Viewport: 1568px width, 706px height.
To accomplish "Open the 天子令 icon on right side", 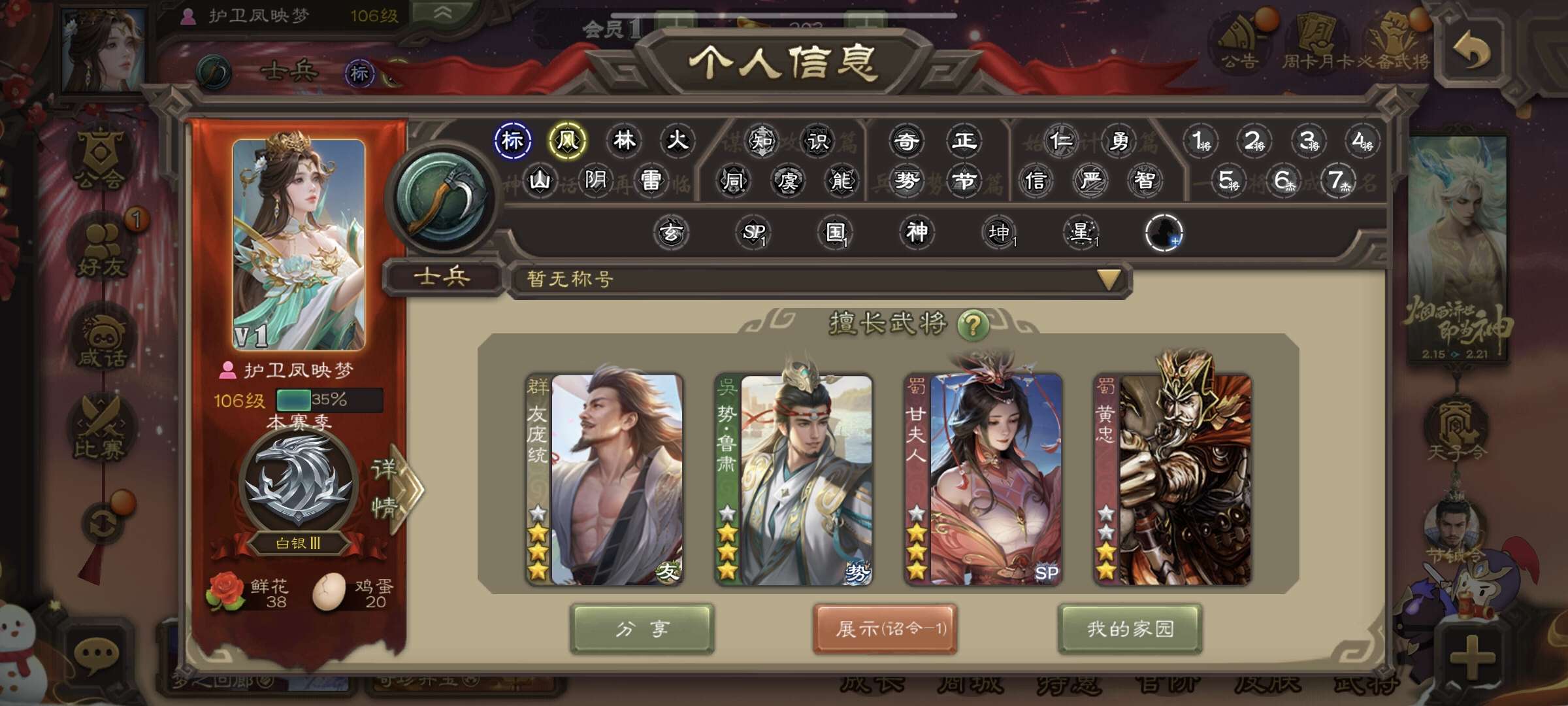I will [1456, 428].
